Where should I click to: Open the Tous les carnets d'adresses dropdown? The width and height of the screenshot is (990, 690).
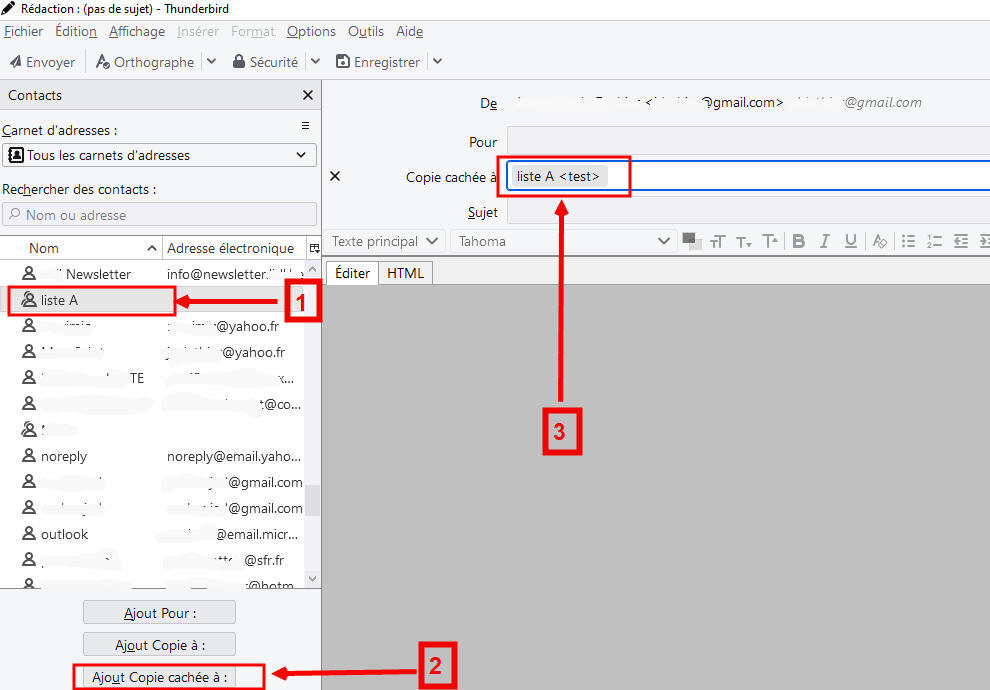coord(159,155)
